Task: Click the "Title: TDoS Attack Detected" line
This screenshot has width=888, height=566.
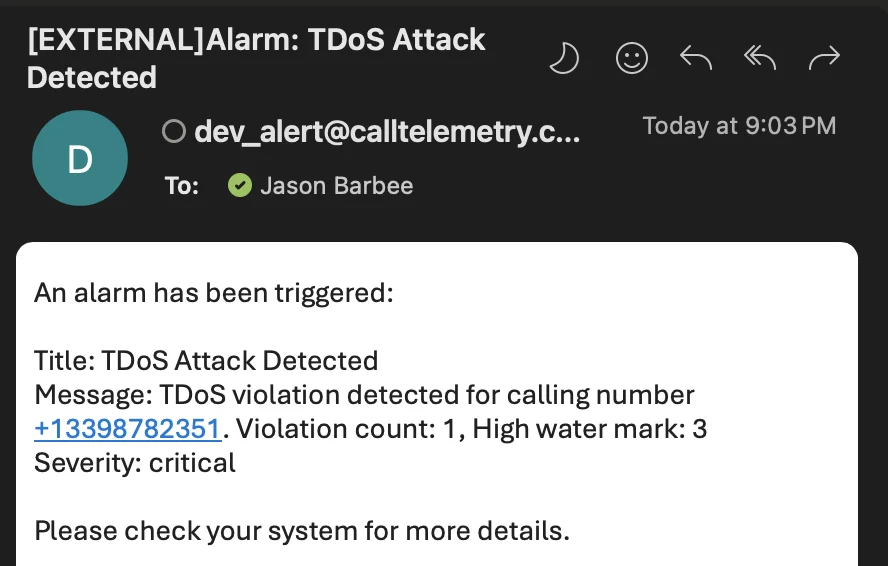Action: (206, 361)
